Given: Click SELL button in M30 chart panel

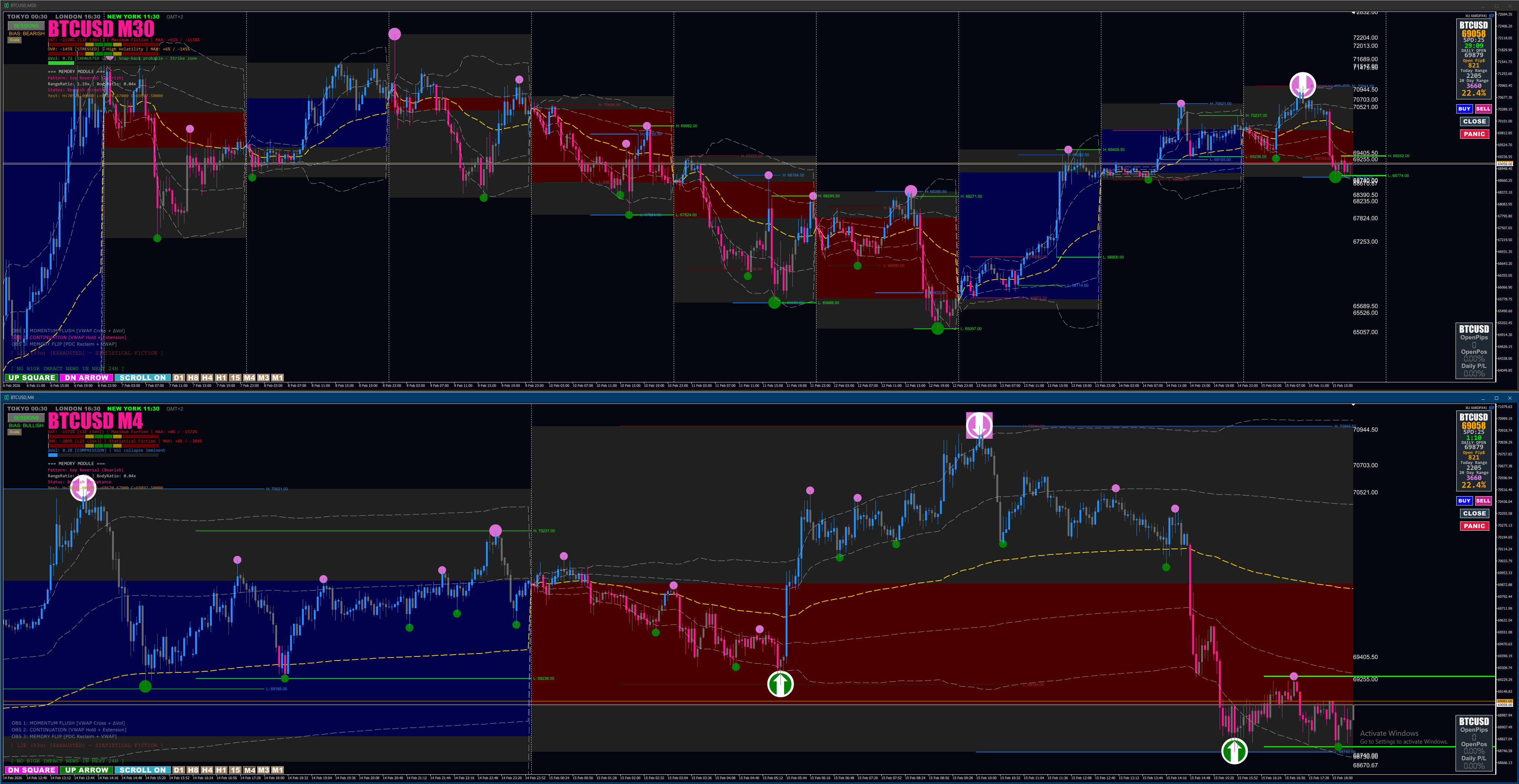Looking at the screenshot, I should click(x=1483, y=108).
